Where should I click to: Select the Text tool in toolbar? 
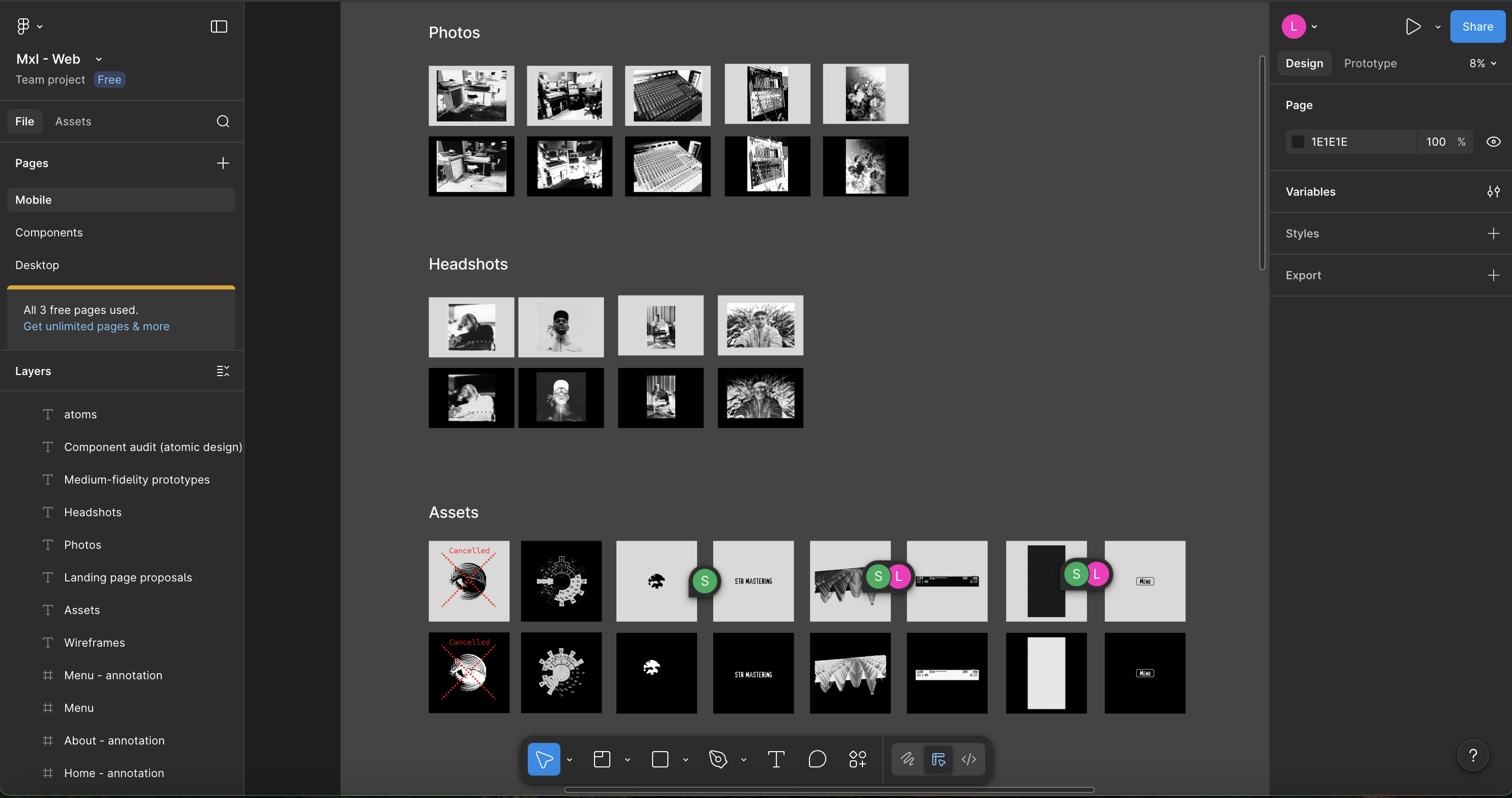776,759
